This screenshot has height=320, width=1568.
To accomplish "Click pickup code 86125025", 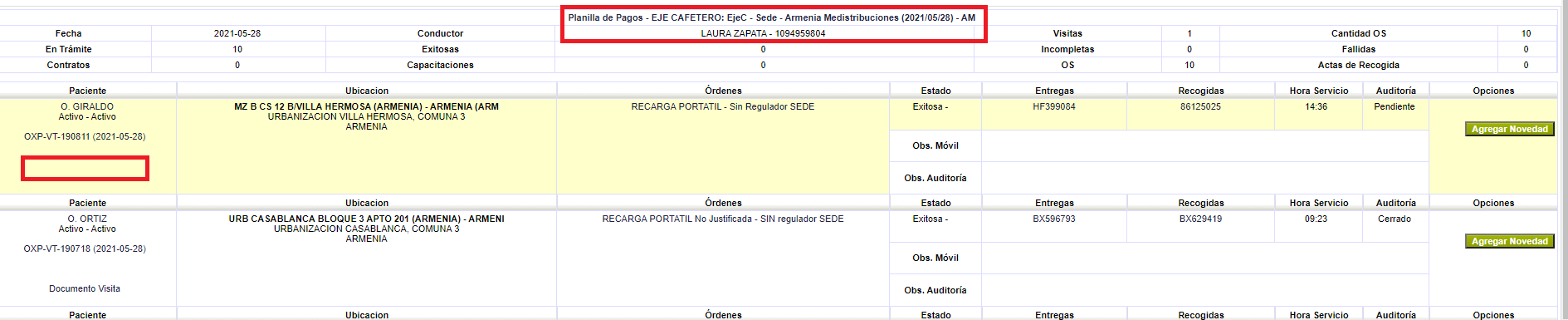I will pyautogui.click(x=1200, y=106).
